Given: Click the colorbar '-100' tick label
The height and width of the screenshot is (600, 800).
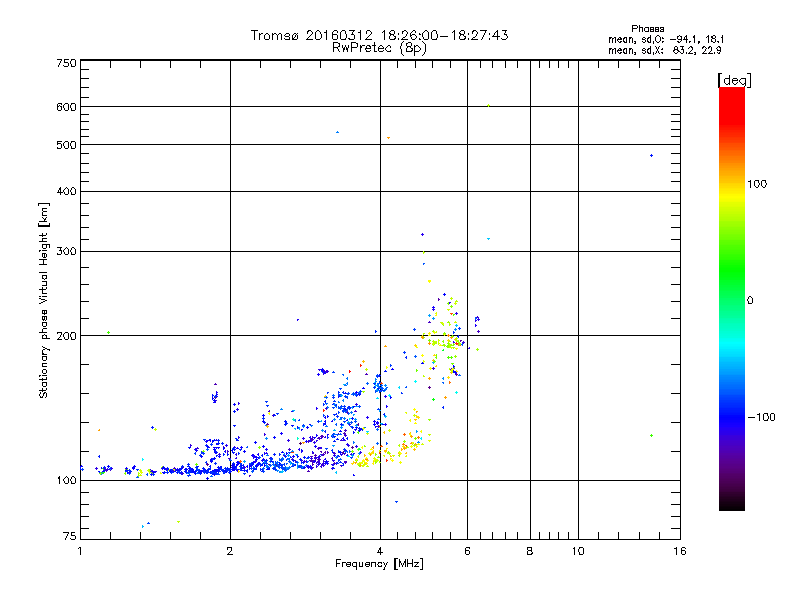Looking at the screenshot, I should 764,416.
